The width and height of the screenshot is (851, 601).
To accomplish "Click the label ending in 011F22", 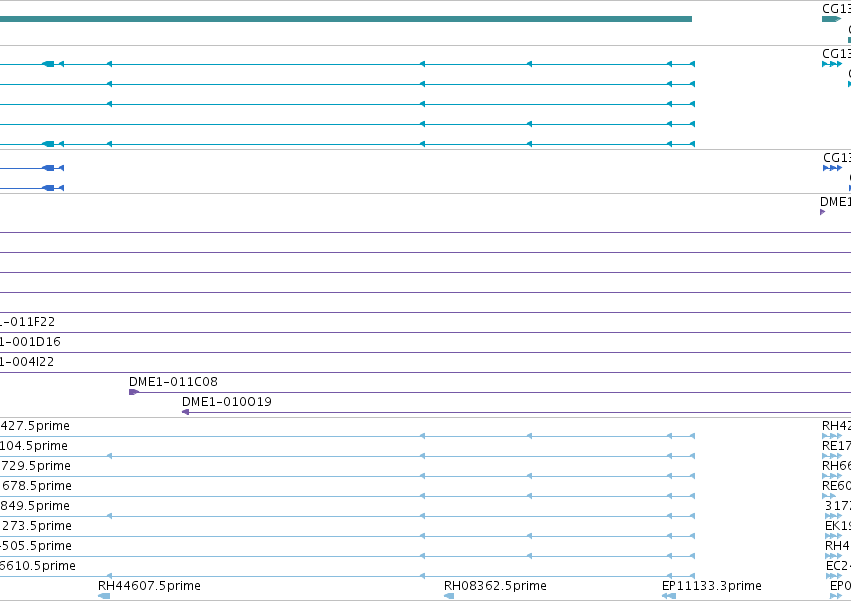I will pos(27,322).
